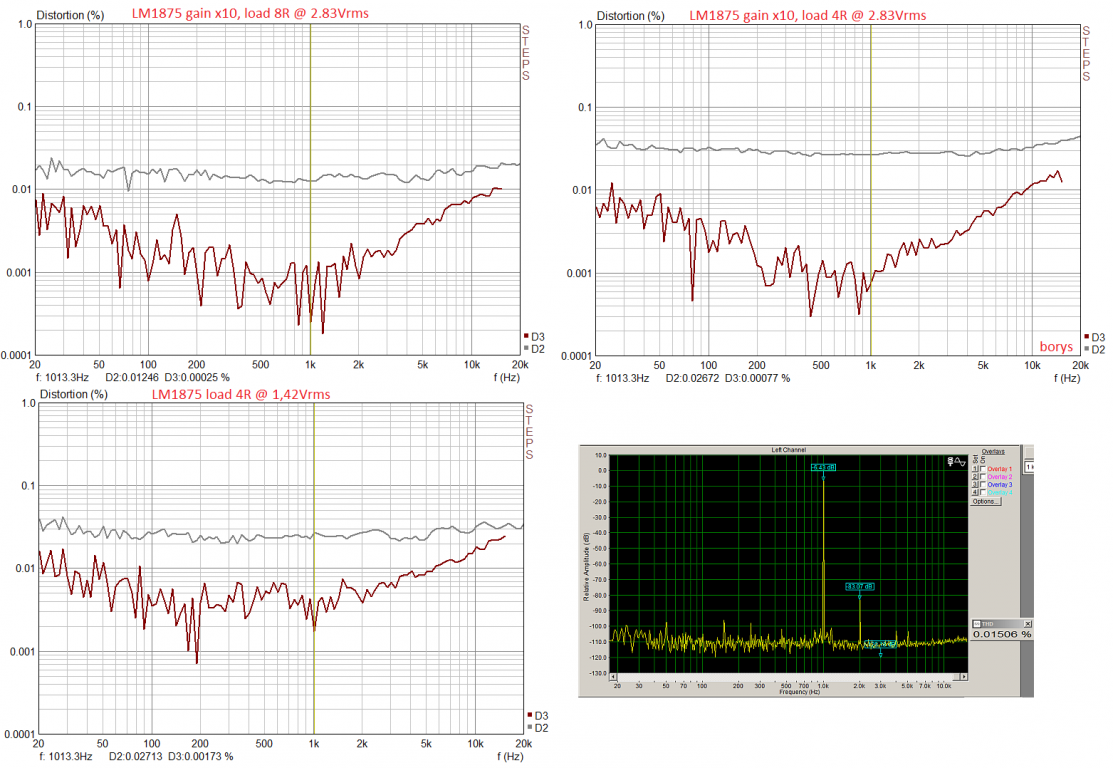The height and width of the screenshot is (768, 1113).
Task: Click D2:0.02713 readout under 1,42Vrms graph
Action: coord(136,757)
